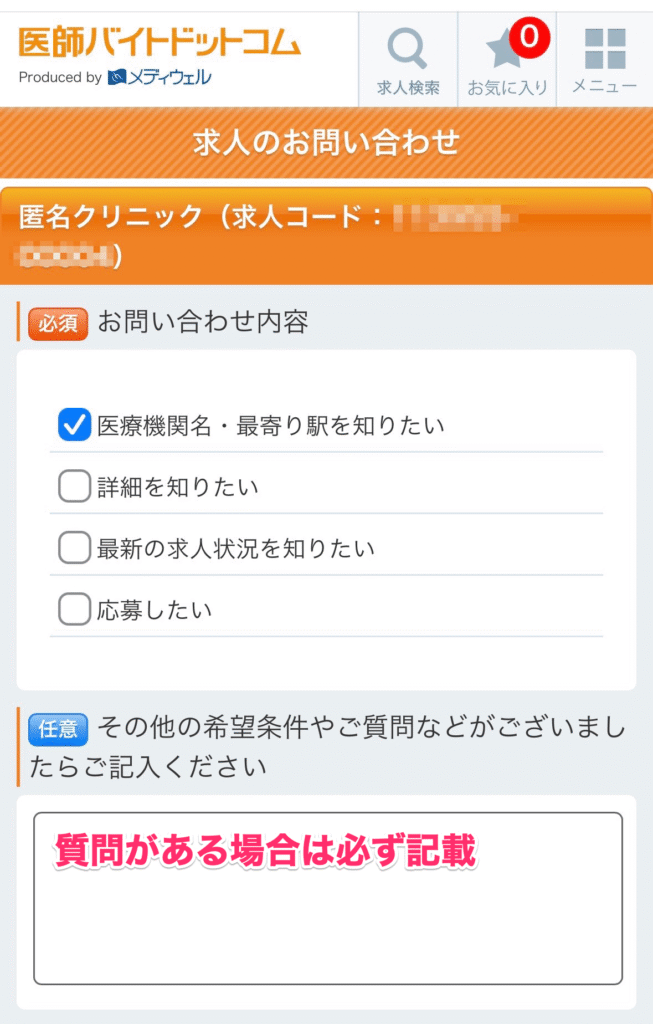
Task: Click the お問い合わせ内容 section heading
Action: click(203, 323)
